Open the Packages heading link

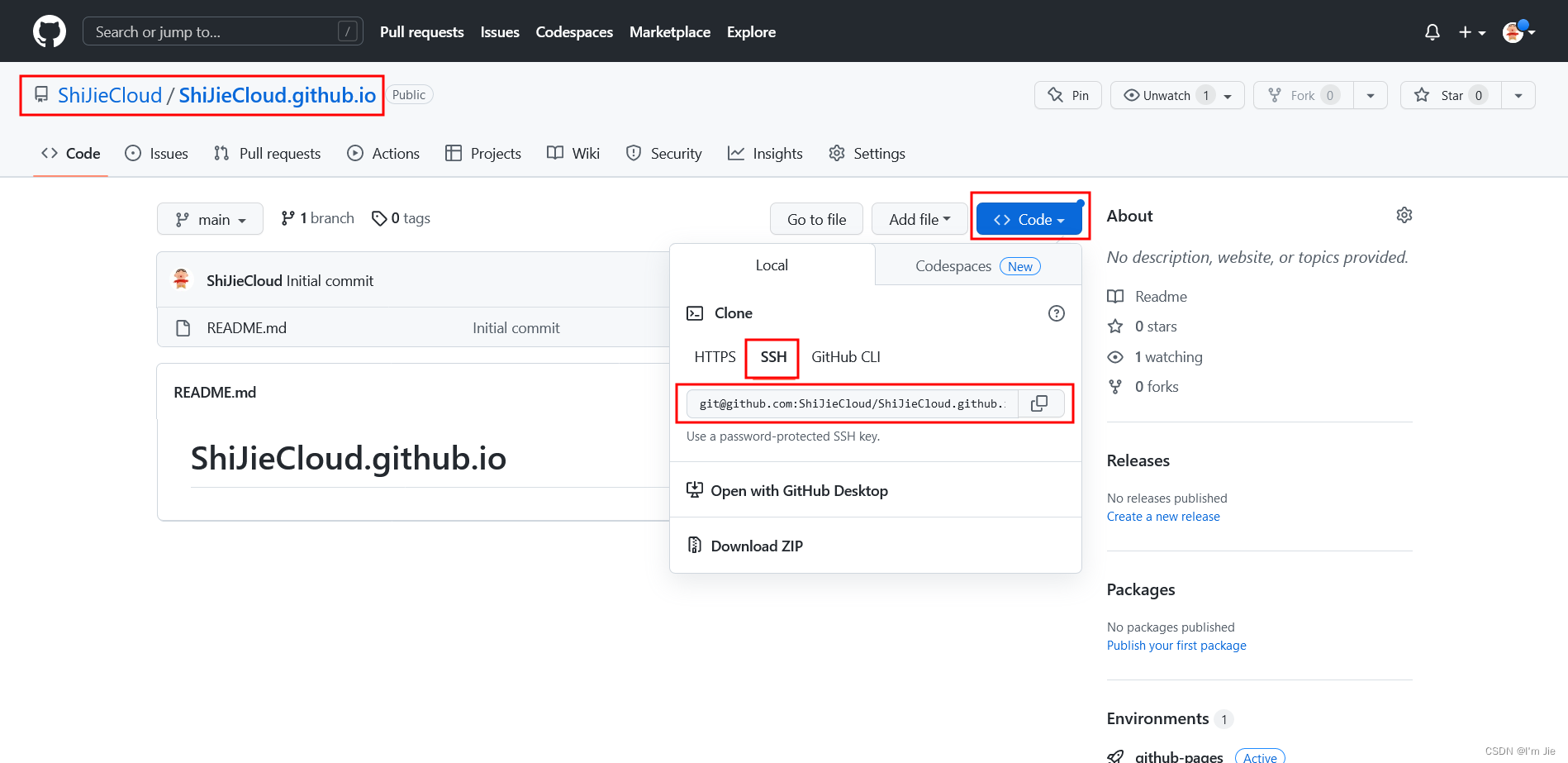tap(1140, 589)
